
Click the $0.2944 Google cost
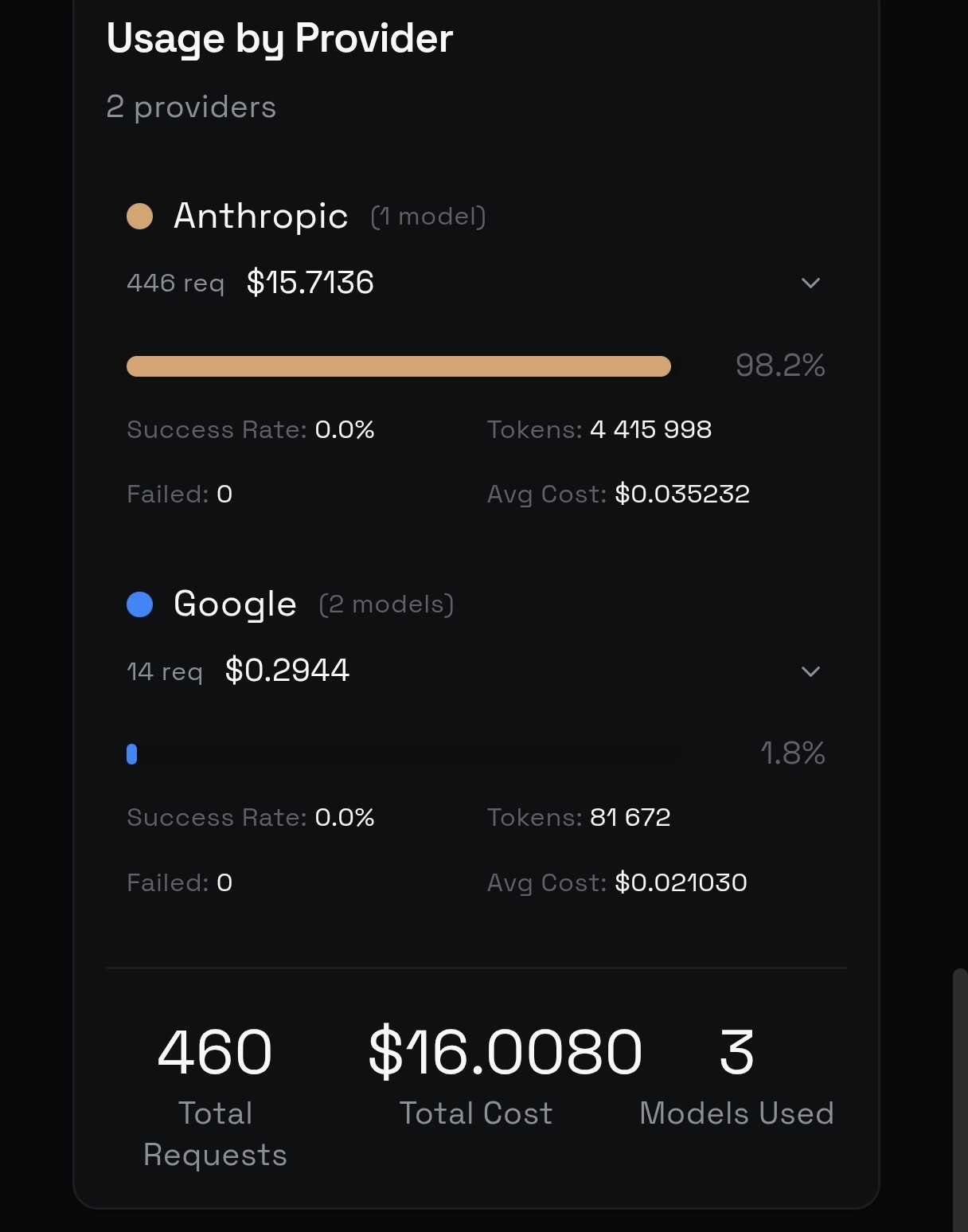[287, 671]
